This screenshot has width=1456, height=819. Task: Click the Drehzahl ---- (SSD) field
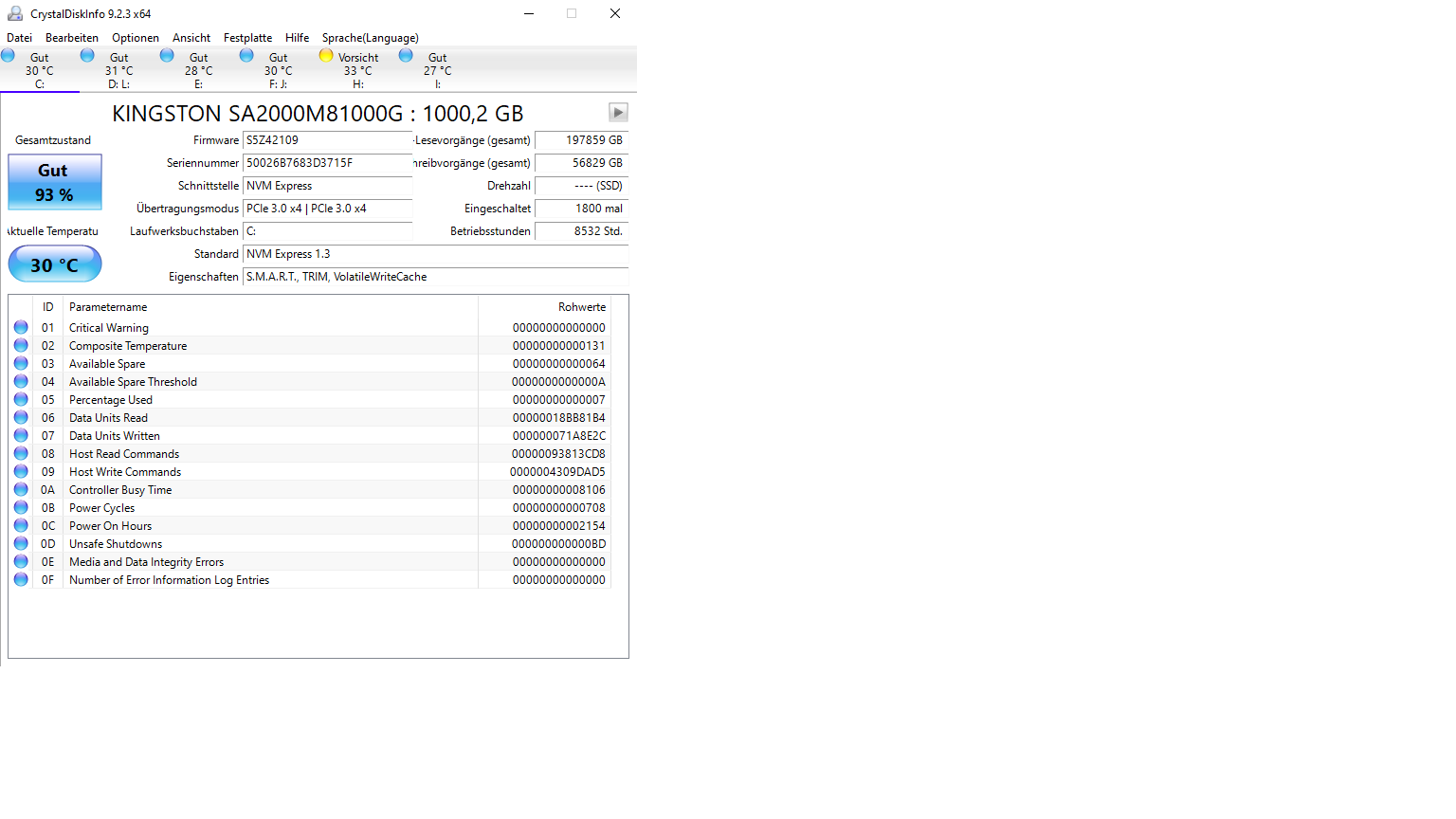(x=582, y=186)
